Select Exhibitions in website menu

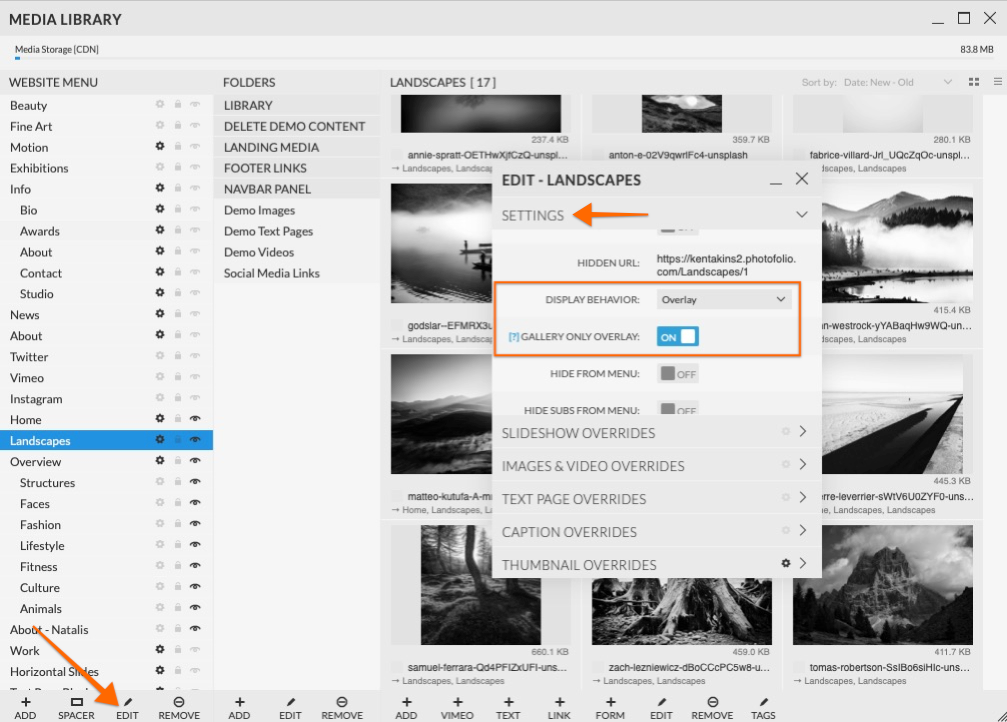point(39,168)
